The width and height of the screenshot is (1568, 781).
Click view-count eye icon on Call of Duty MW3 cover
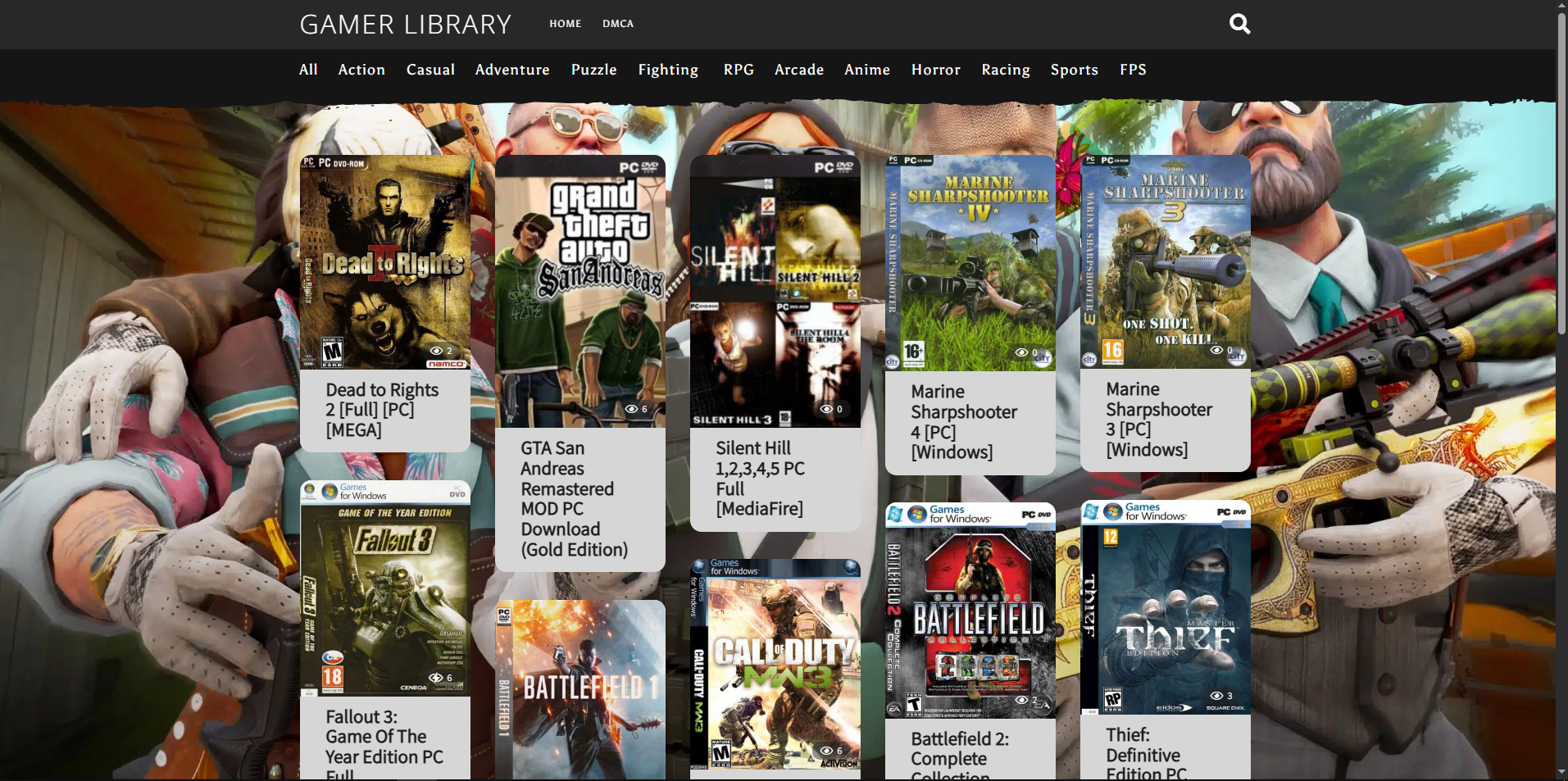pos(826,751)
